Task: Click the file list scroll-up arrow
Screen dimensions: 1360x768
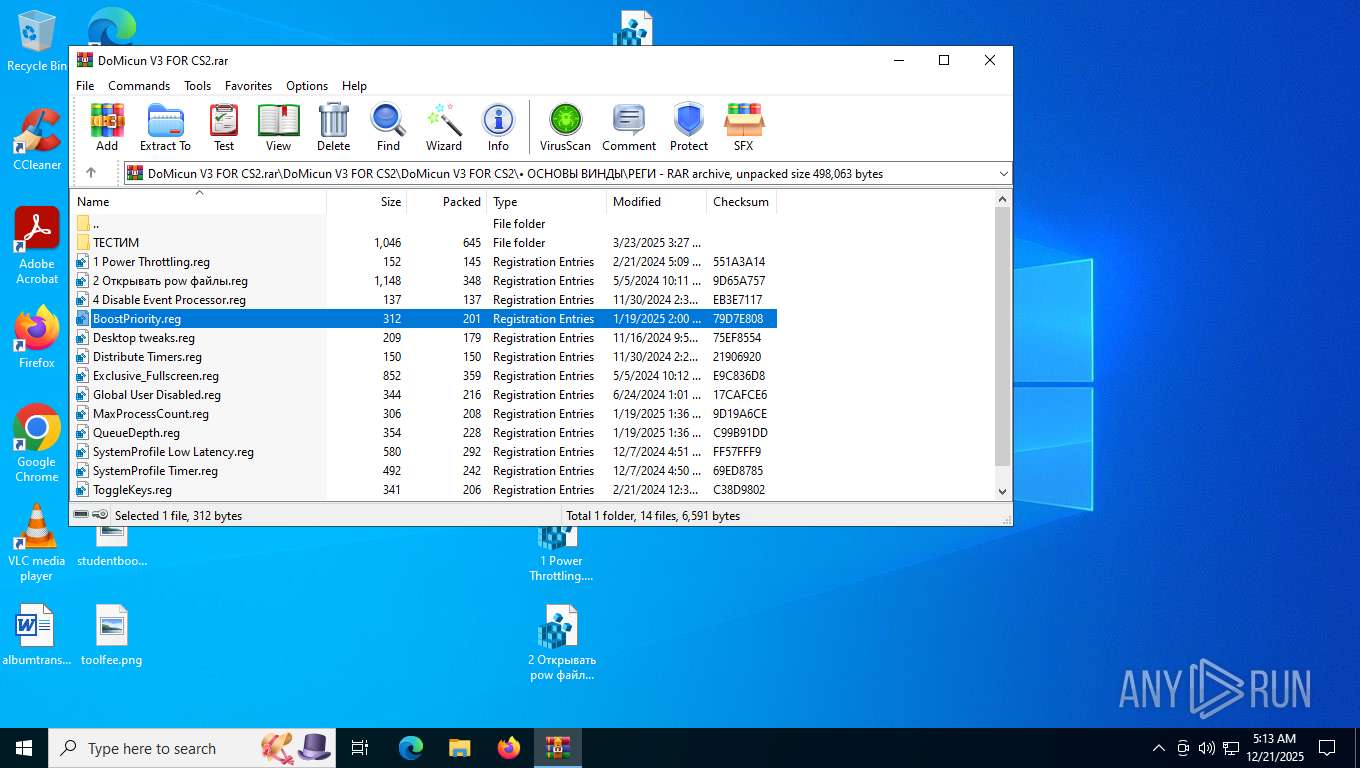Action: coord(1003,200)
